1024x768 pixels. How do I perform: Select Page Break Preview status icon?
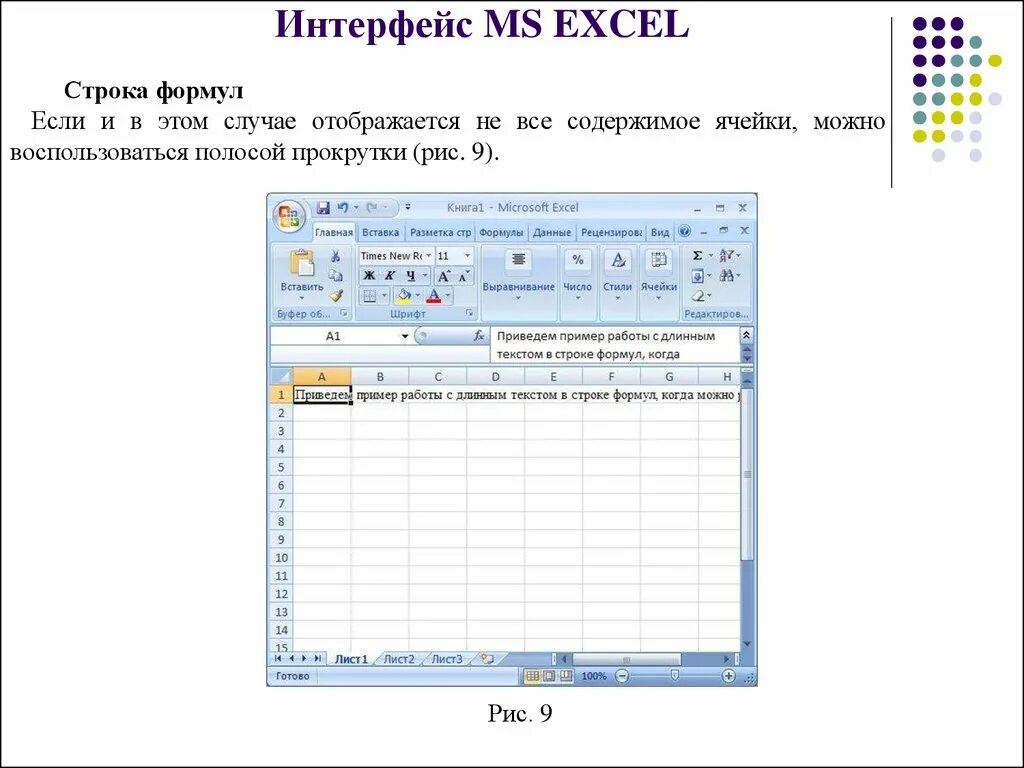pos(566,677)
